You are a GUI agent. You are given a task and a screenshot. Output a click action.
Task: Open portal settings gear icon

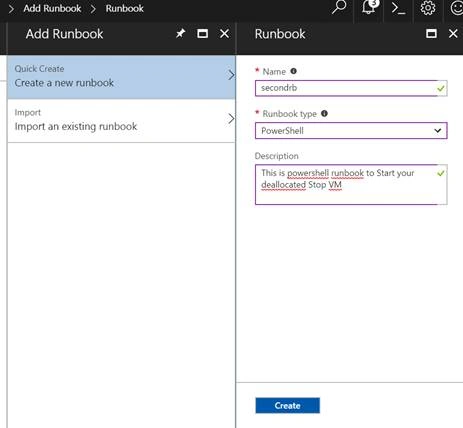[x=428, y=8]
